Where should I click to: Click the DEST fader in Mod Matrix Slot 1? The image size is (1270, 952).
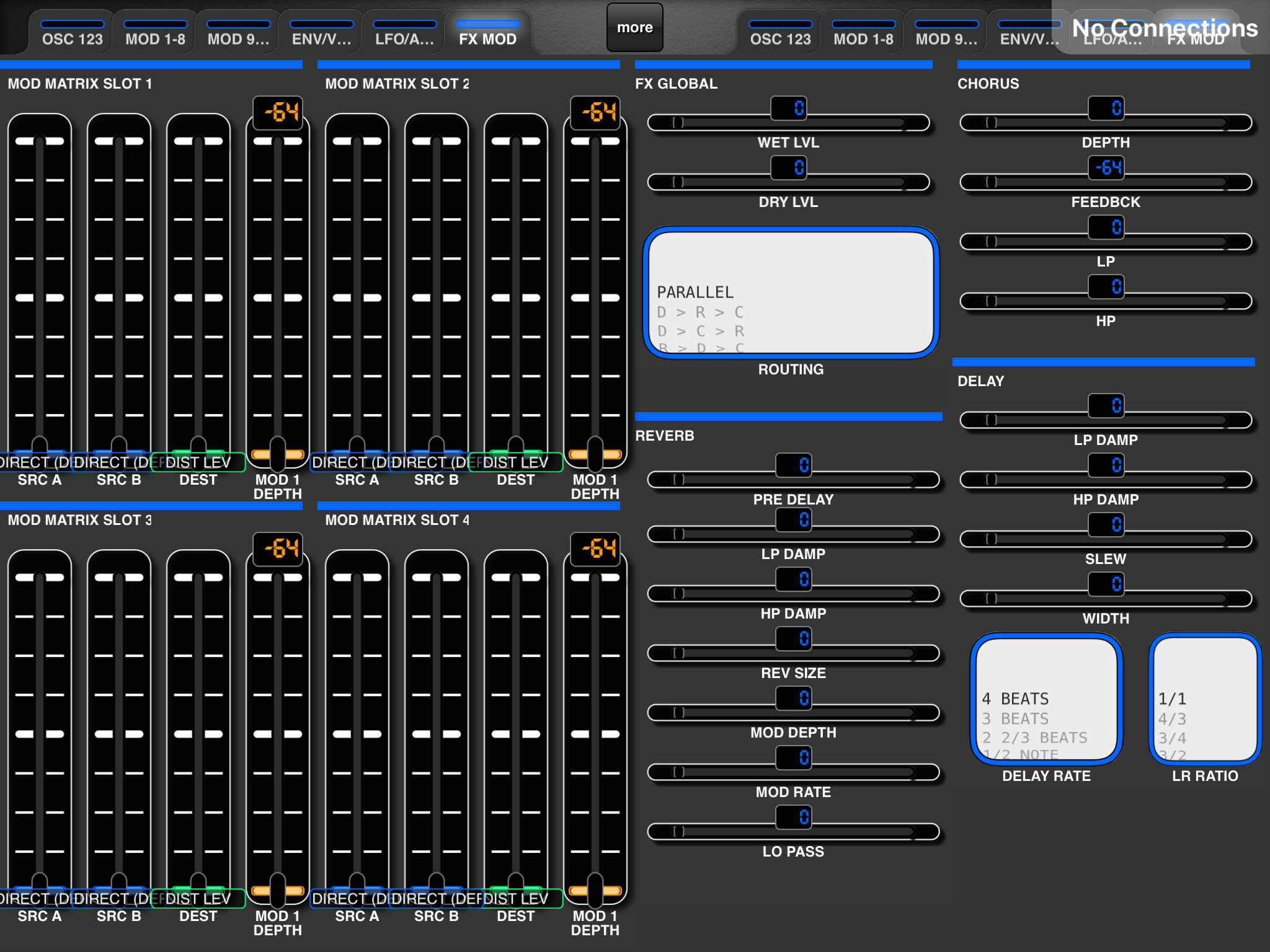(198, 291)
